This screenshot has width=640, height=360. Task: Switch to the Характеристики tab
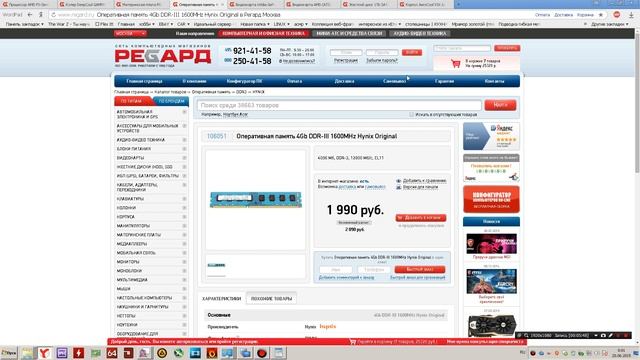click(222, 299)
